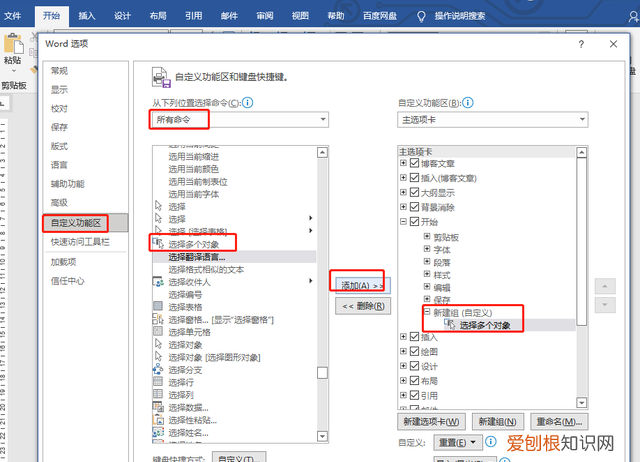Select 选择编号 command row
640x462 pixels.
[x=234, y=294]
